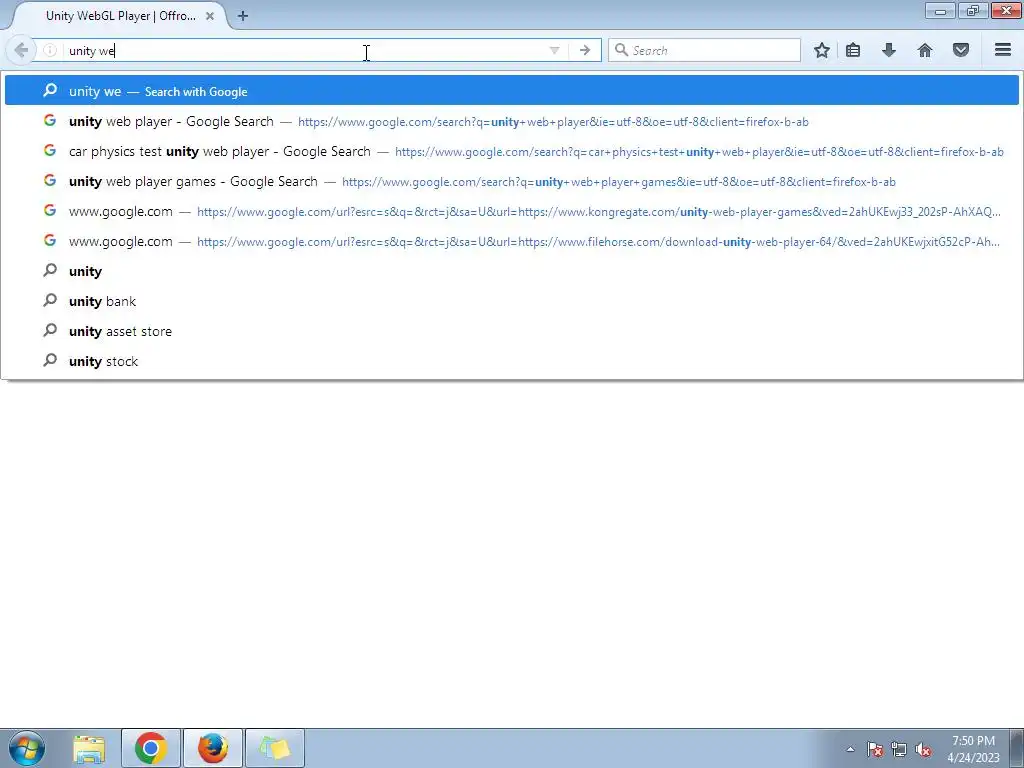Click Google icon beside 'car physics test' entry

[x=50, y=150]
